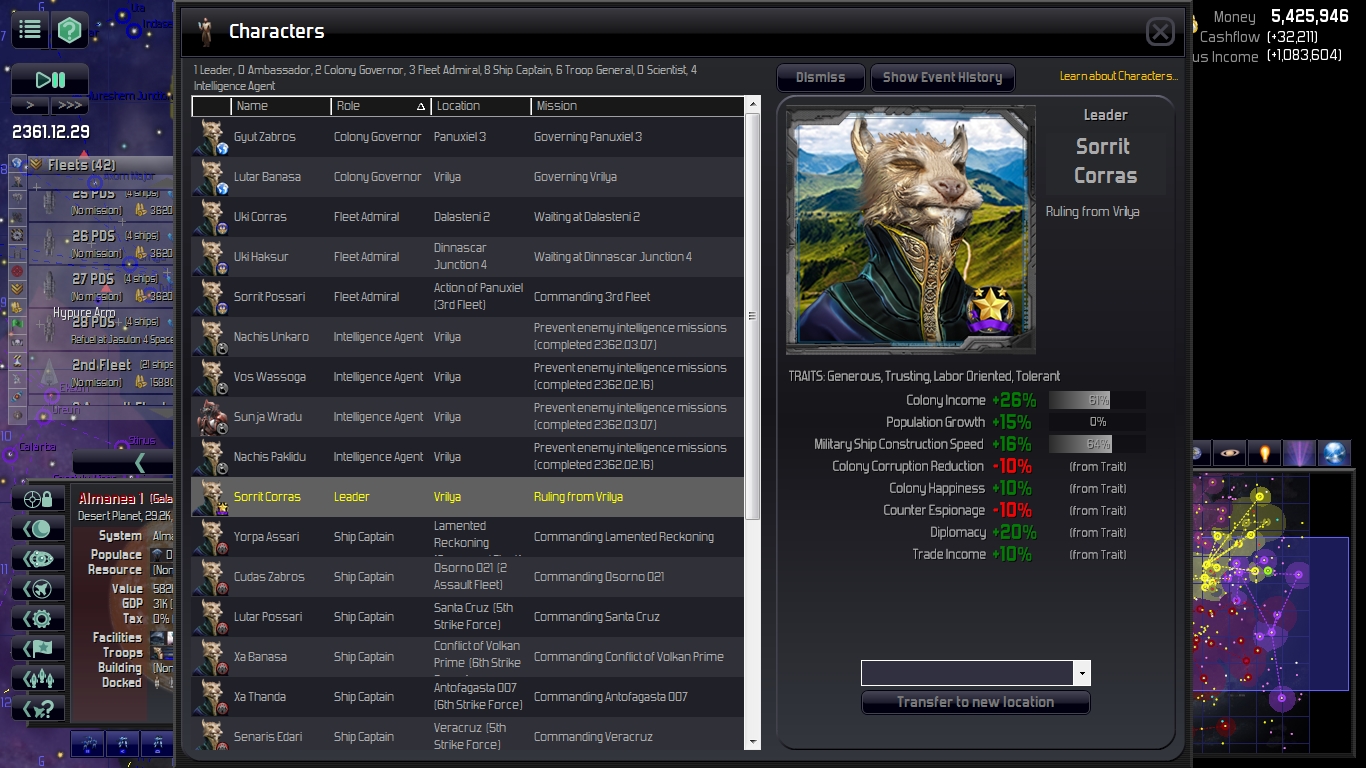Select Xa Banasa Ship Captain row

point(468,657)
